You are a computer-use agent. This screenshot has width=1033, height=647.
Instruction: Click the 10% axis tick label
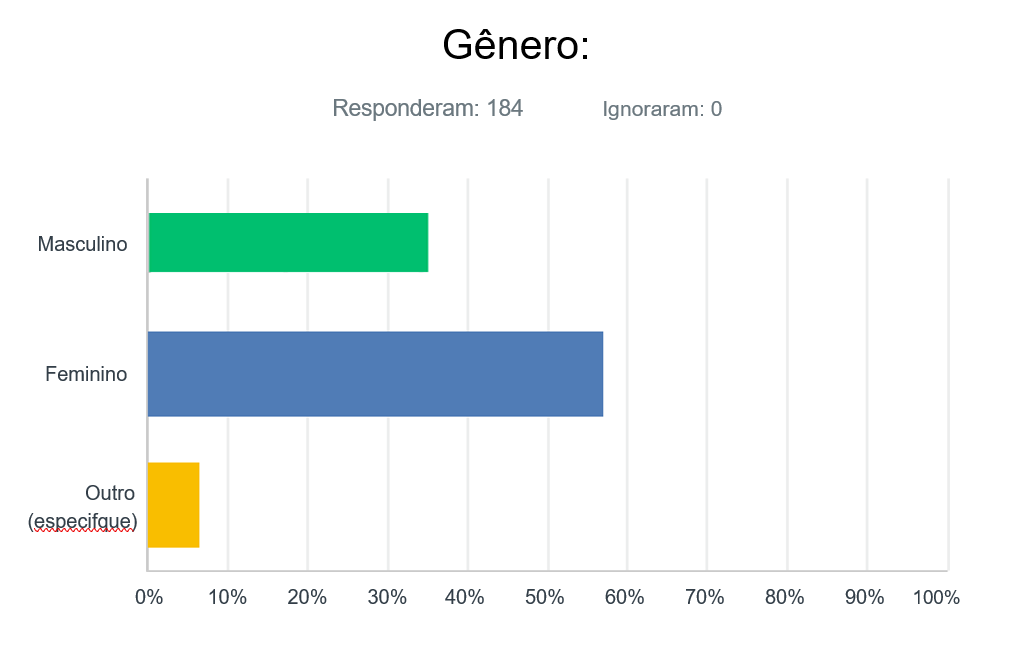(x=227, y=597)
